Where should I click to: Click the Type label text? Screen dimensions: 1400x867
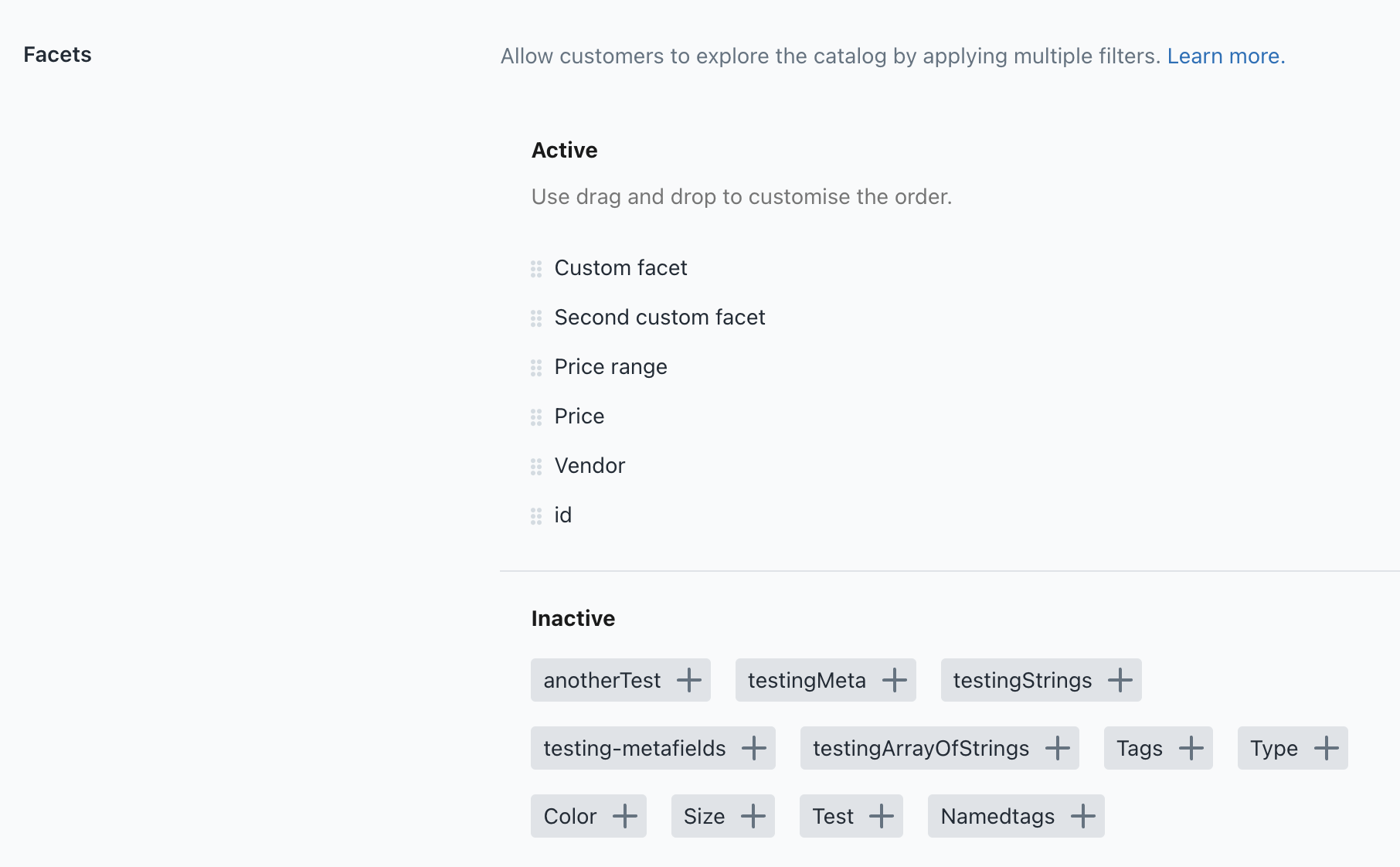click(x=1274, y=749)
